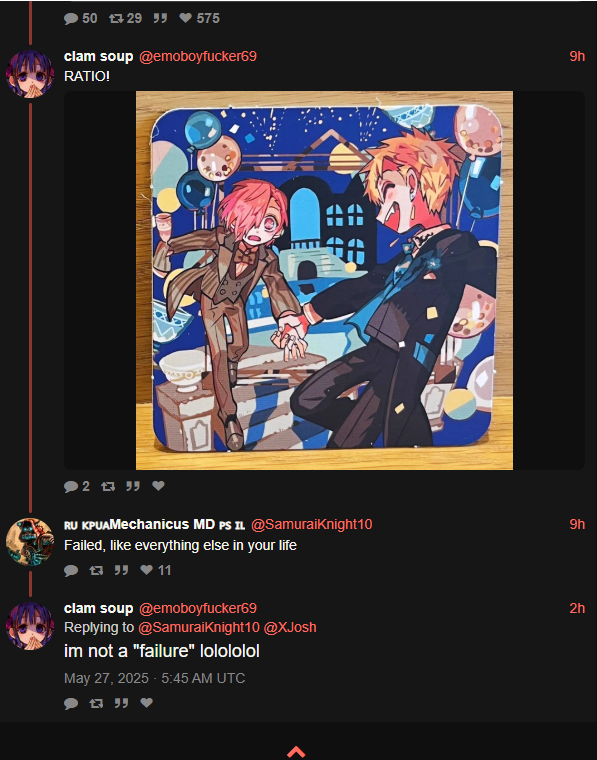This screenshot has height=760, width=597.
Task: Open replies on the RATIO! tweet
Action: point(71,486)
